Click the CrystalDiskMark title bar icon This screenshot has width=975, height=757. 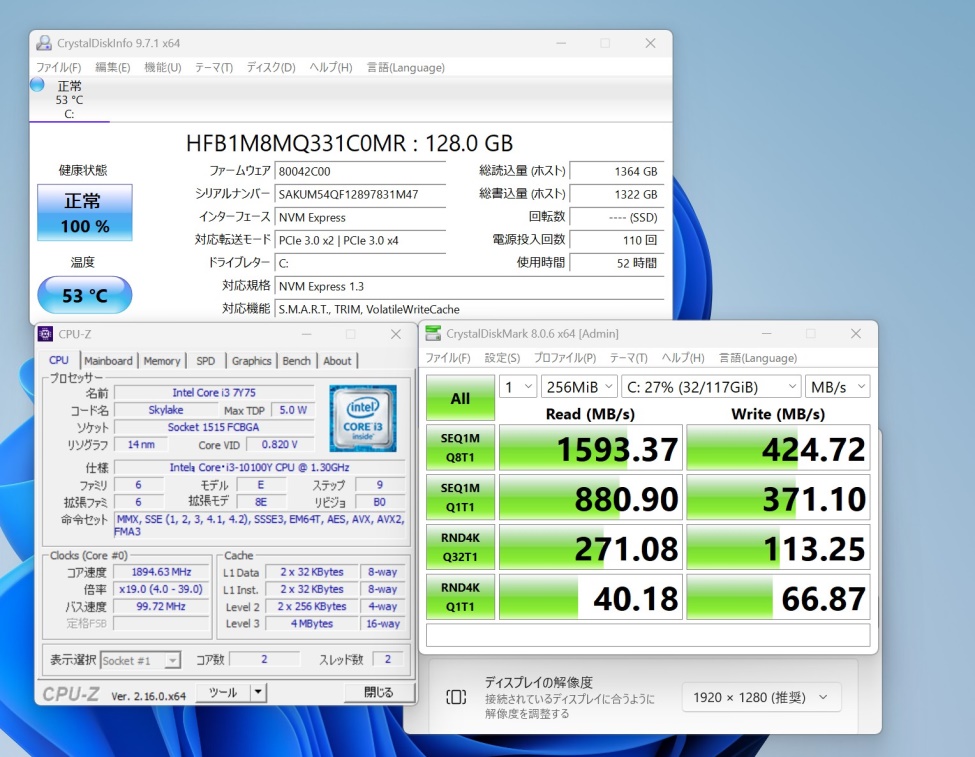tap(433, 333)
